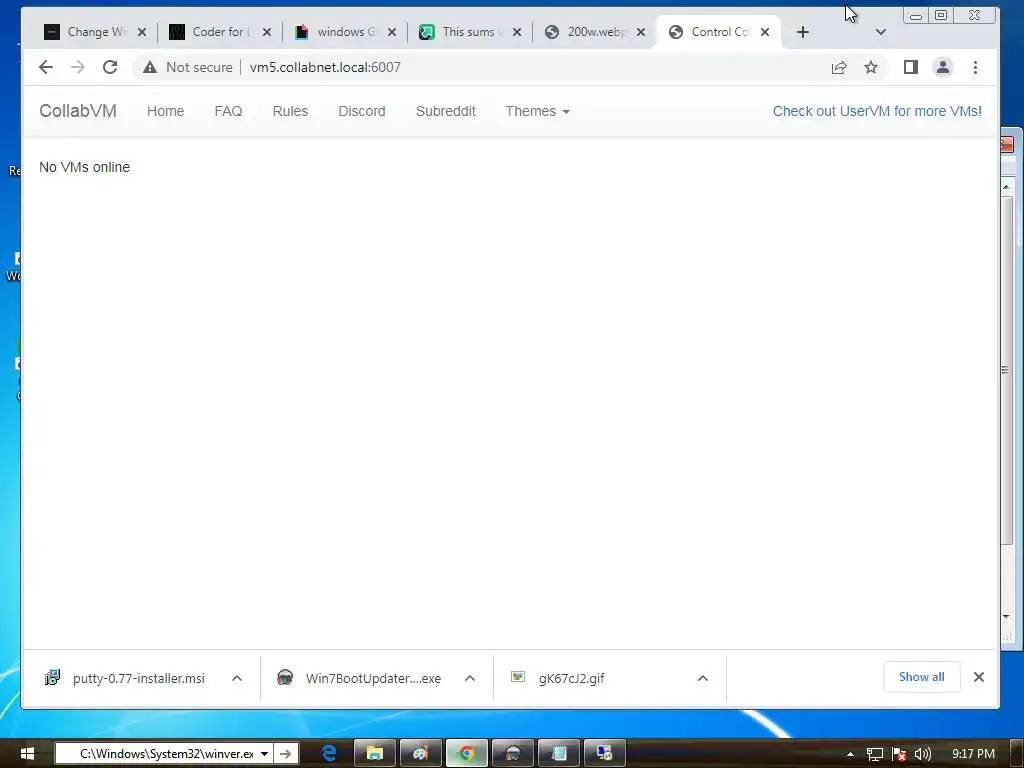The image size is (1024, 768).
Task: Show hidden system tray icons
Action: [x=850, y=754]
